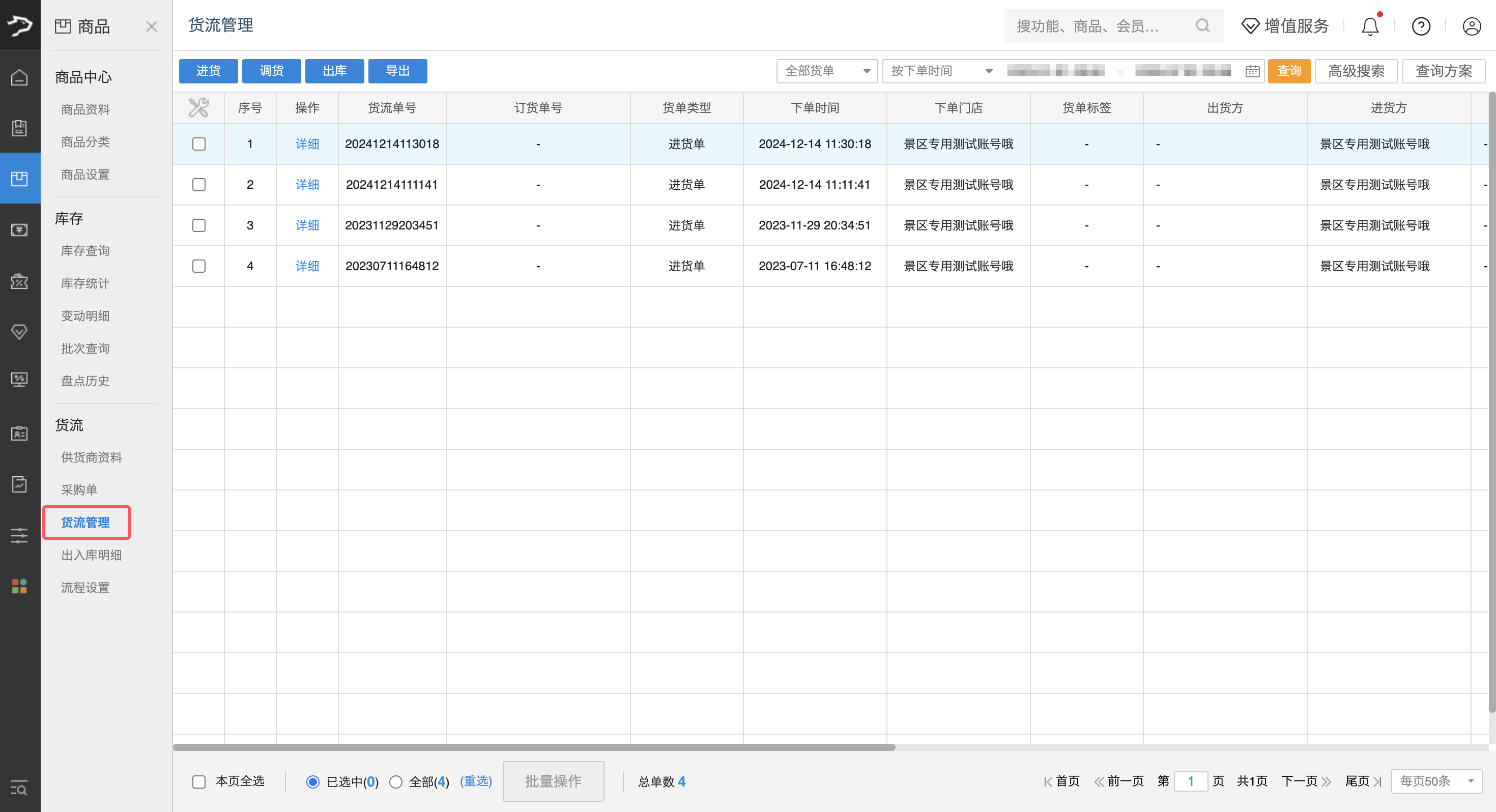Click the box icon next to 商品 panel title
1496x812 pixels.
coord(63,26)
